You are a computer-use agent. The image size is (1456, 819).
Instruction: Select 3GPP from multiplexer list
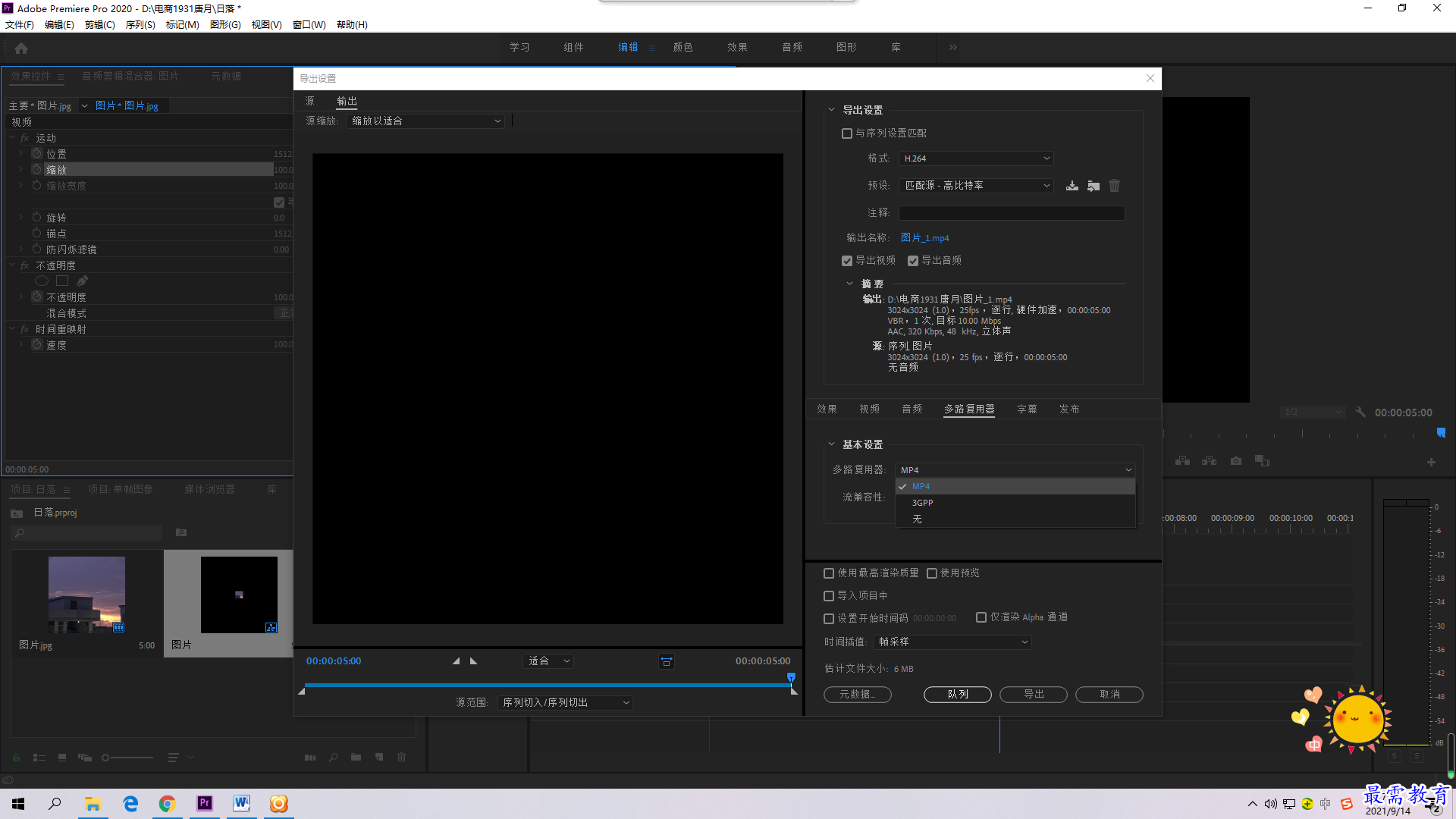tap(1015, 503)
